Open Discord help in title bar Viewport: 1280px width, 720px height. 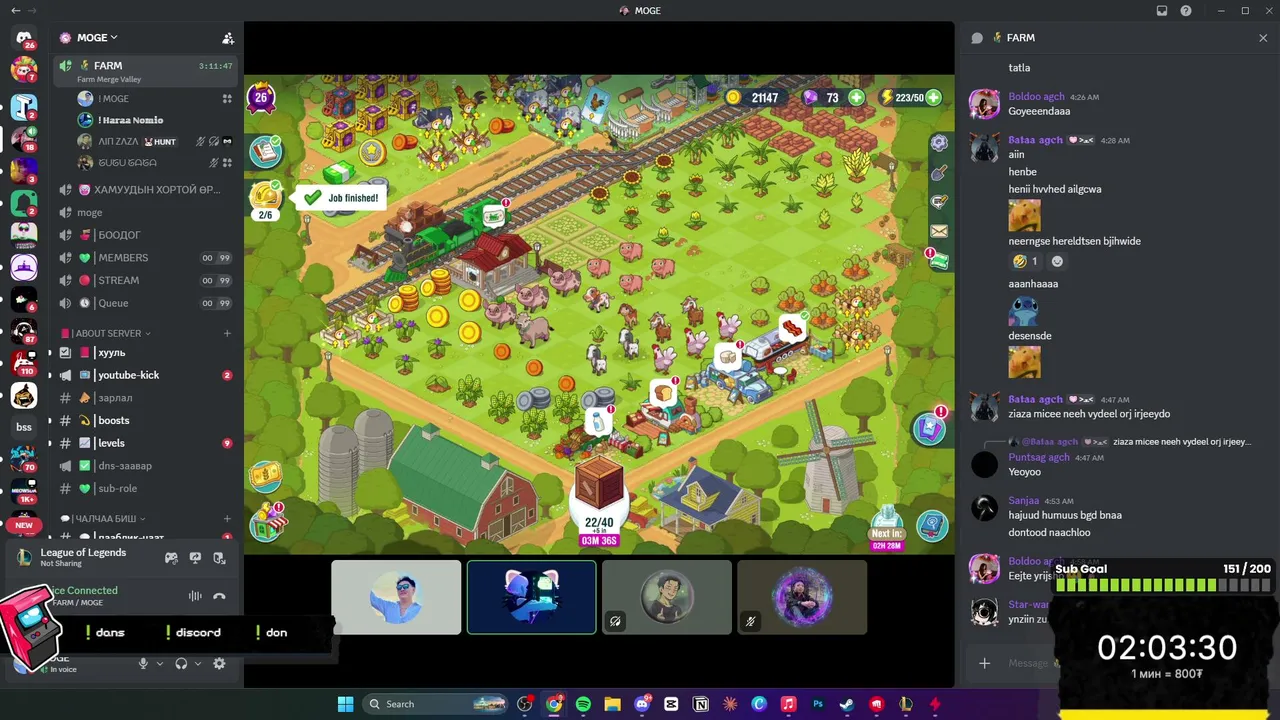(1186, 11)
